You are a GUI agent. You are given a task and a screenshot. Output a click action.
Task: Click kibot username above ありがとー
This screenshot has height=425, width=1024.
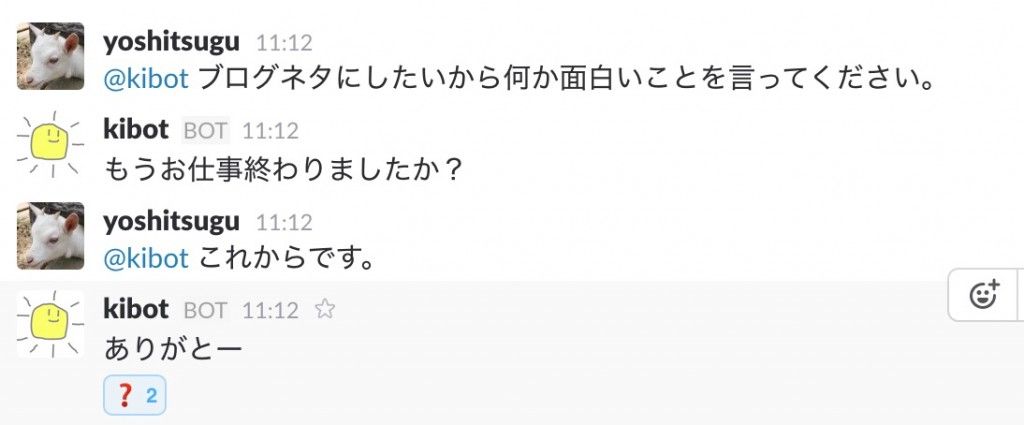click(136, 309)
